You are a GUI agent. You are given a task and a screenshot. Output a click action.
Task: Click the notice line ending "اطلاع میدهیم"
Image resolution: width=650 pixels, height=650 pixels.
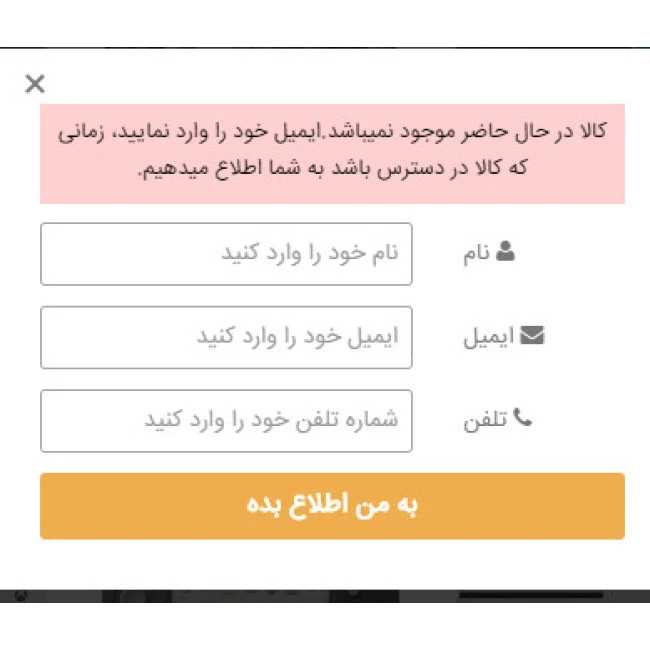pyautogui.click(x=332, y=168)
